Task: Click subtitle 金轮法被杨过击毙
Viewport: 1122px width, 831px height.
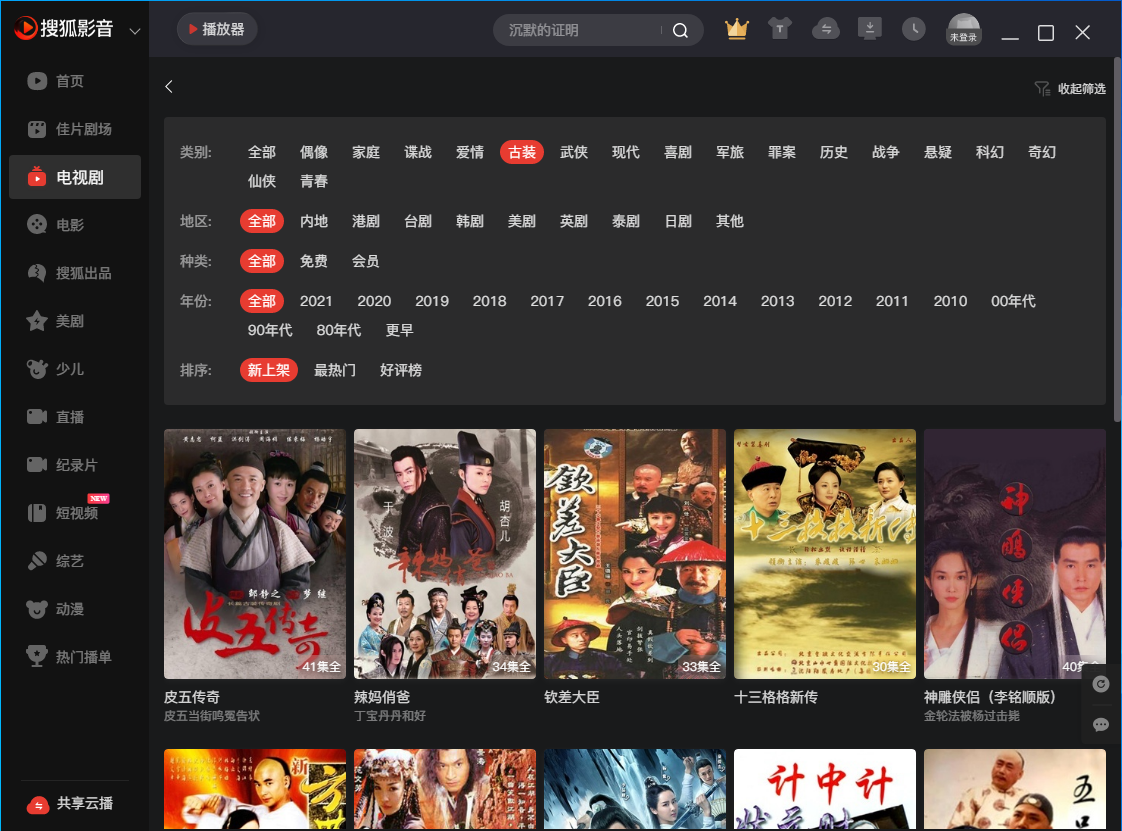Action: pyautogui.click(x=972, y=715)
